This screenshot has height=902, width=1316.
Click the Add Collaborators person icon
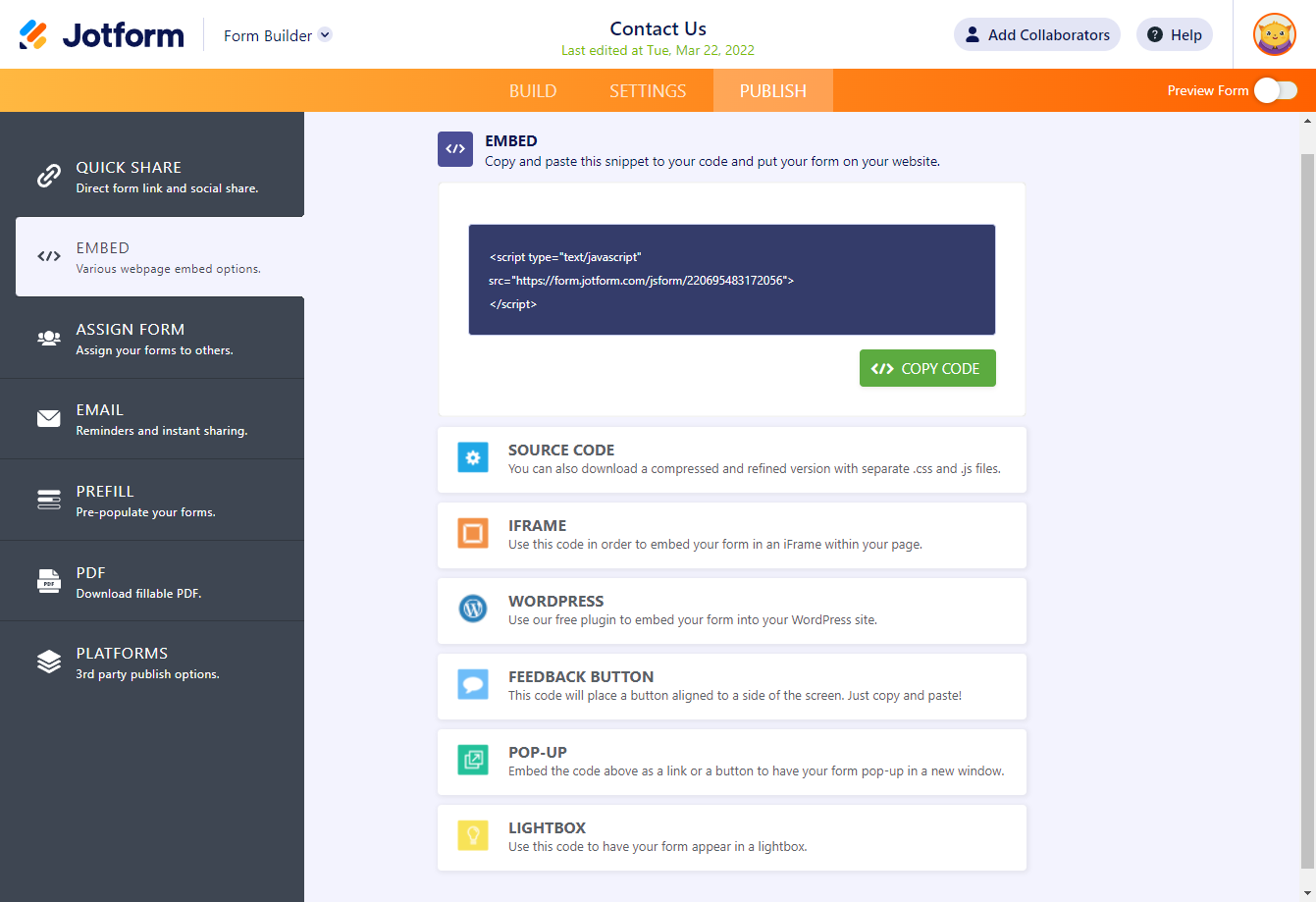(973, 34)
